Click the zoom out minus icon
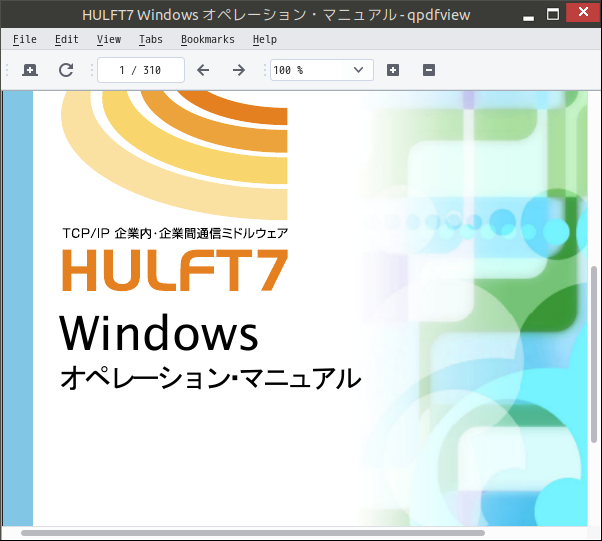This screenshot has height=541, width=602. (x=429, y=70)
